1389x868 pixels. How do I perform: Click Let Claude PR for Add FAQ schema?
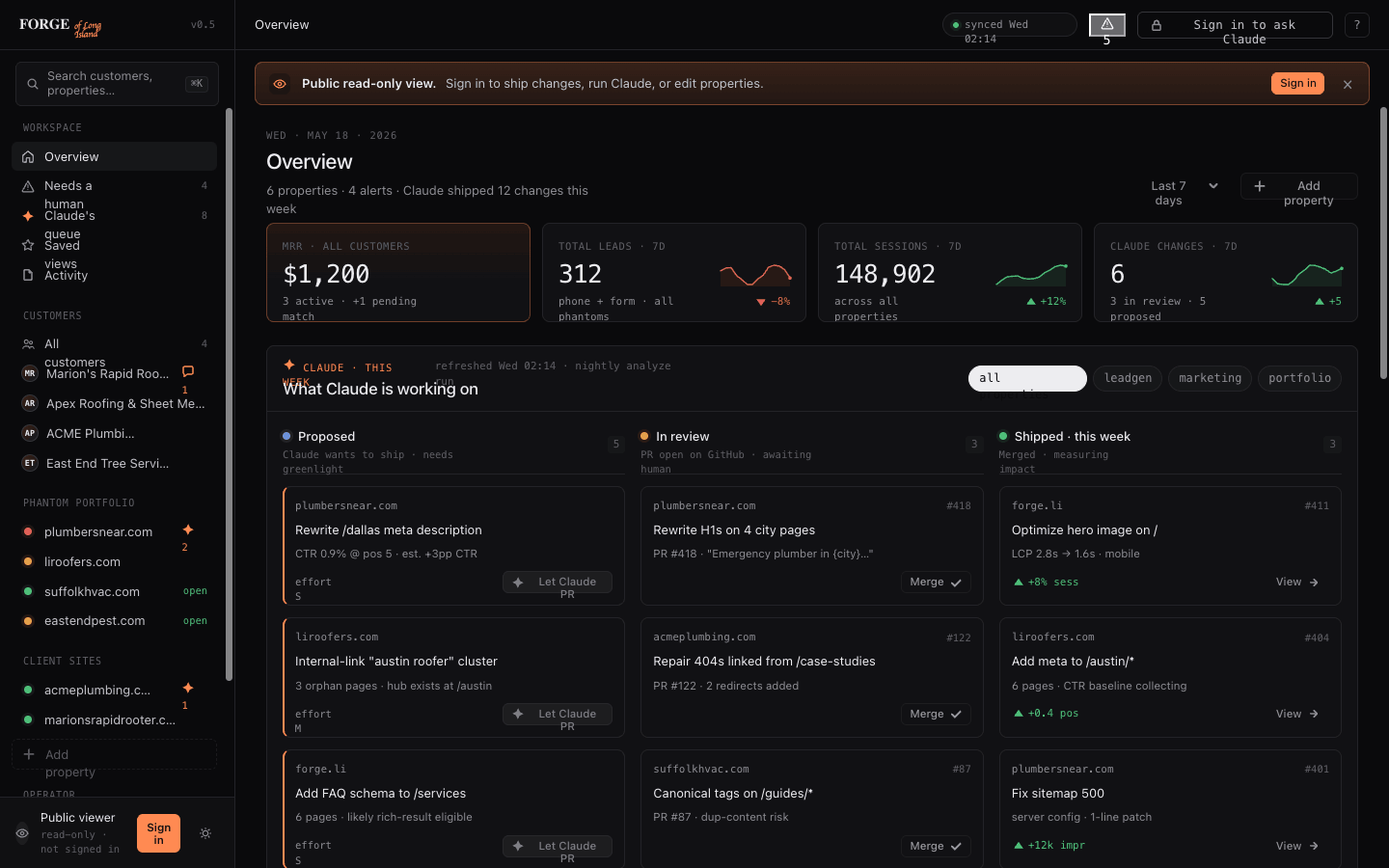point(558,847)
